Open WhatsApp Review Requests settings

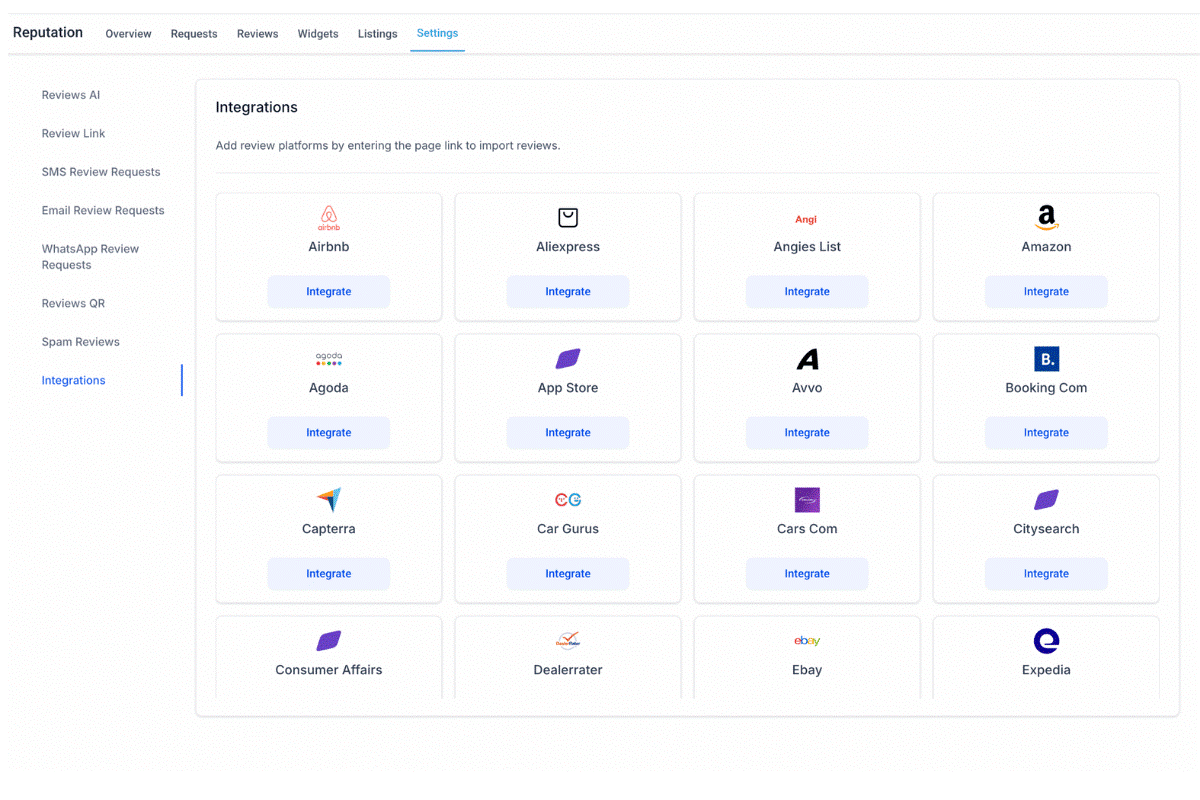pyautogui.click(x=90, y=257)
